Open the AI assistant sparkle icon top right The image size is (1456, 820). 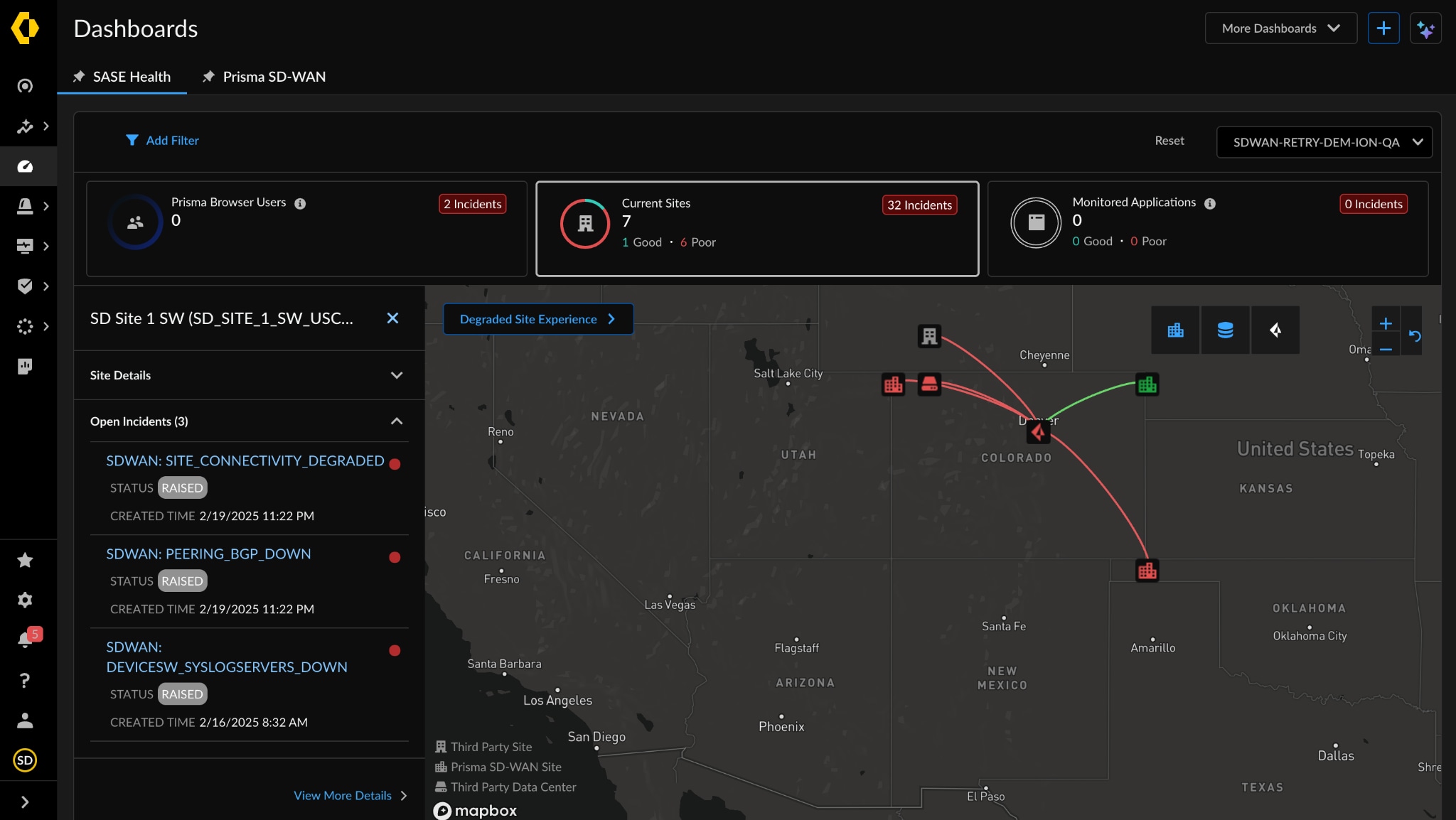pos(1428,28)
